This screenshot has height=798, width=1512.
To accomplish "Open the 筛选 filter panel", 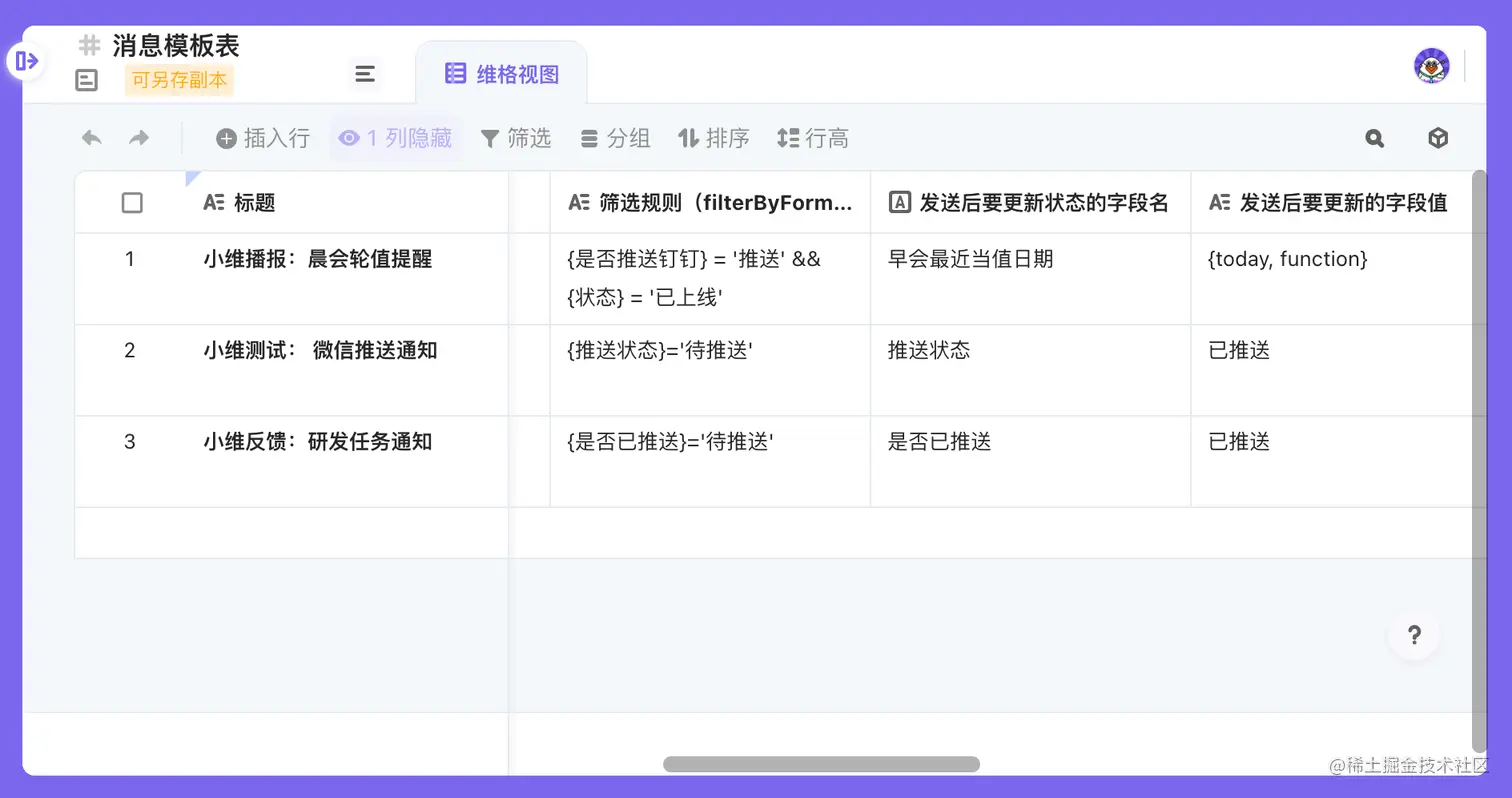I will point(516,138).
